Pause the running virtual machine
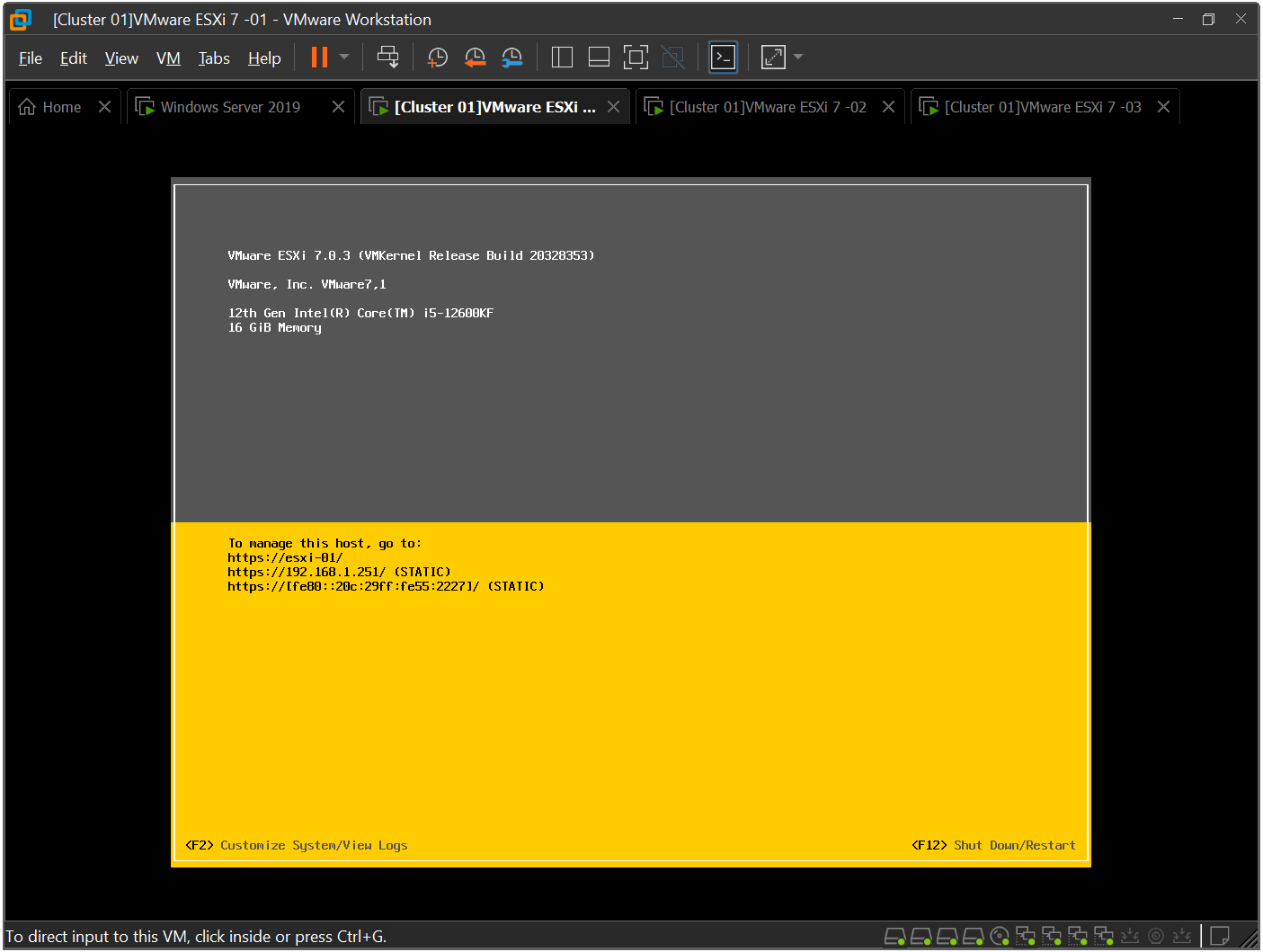 tap(319, 58)
